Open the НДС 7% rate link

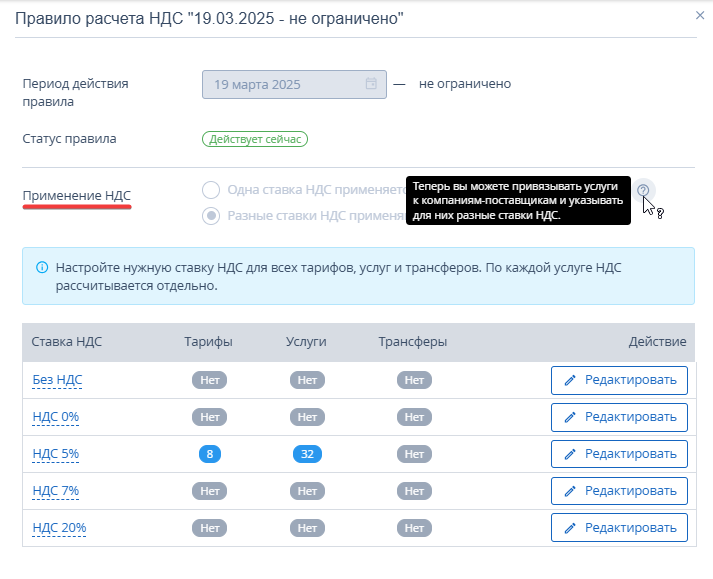(56, 491)
